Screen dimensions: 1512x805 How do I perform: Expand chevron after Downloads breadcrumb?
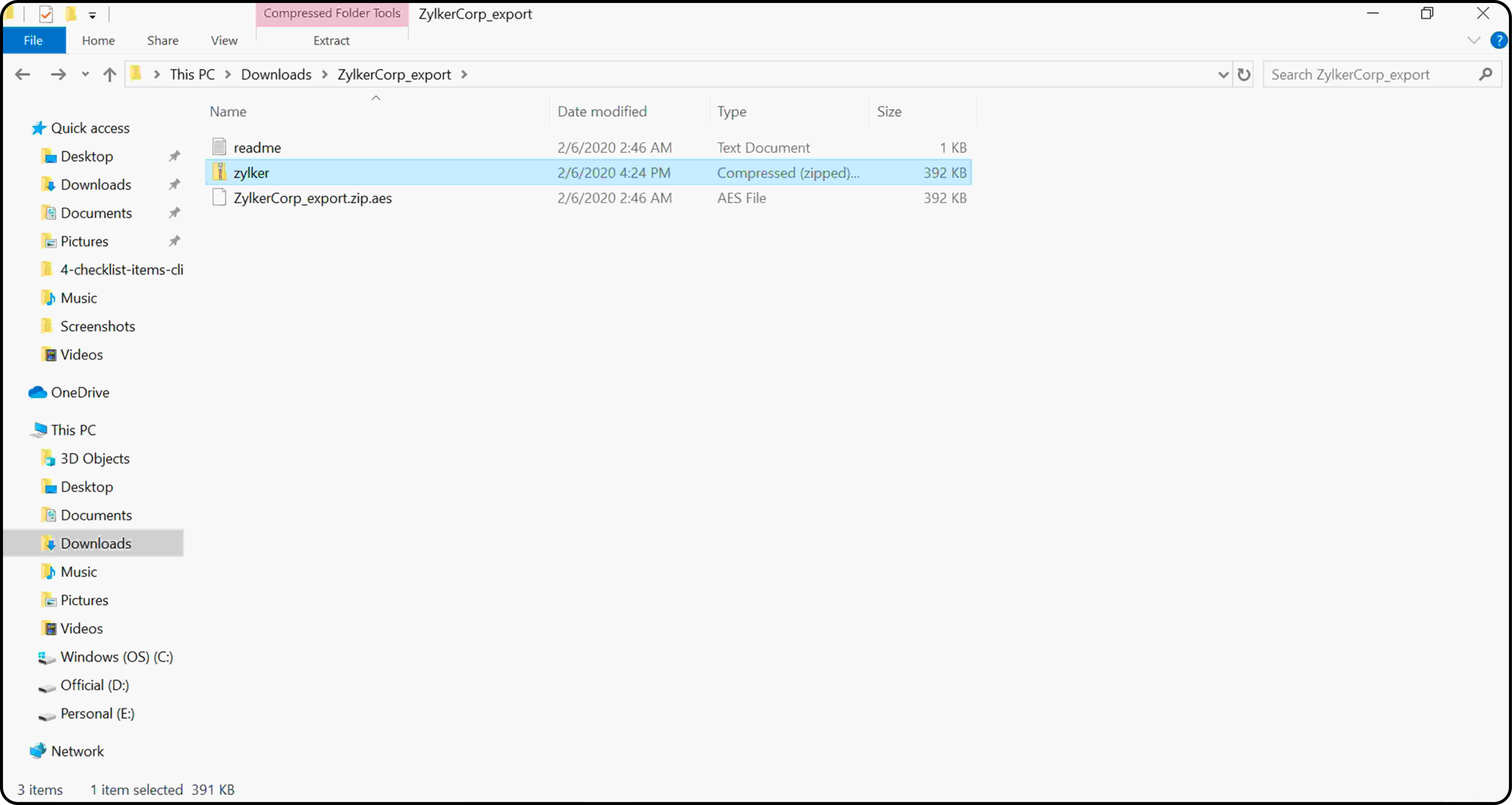click(x=324, y=75)
